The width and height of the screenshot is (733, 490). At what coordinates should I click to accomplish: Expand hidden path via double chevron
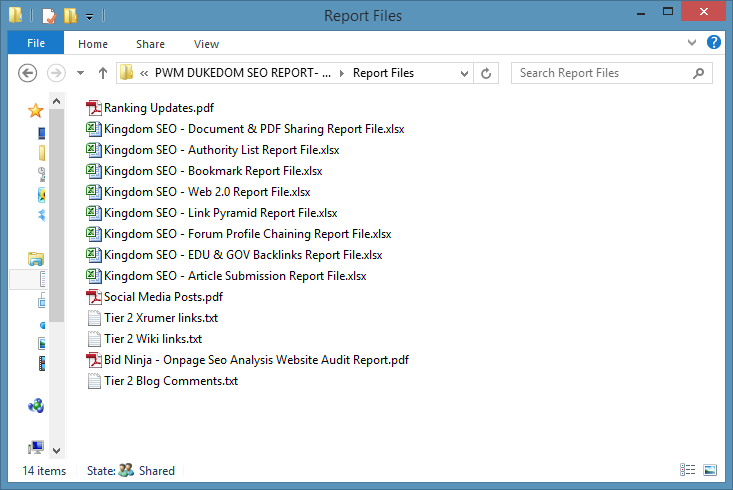[144, 73]
